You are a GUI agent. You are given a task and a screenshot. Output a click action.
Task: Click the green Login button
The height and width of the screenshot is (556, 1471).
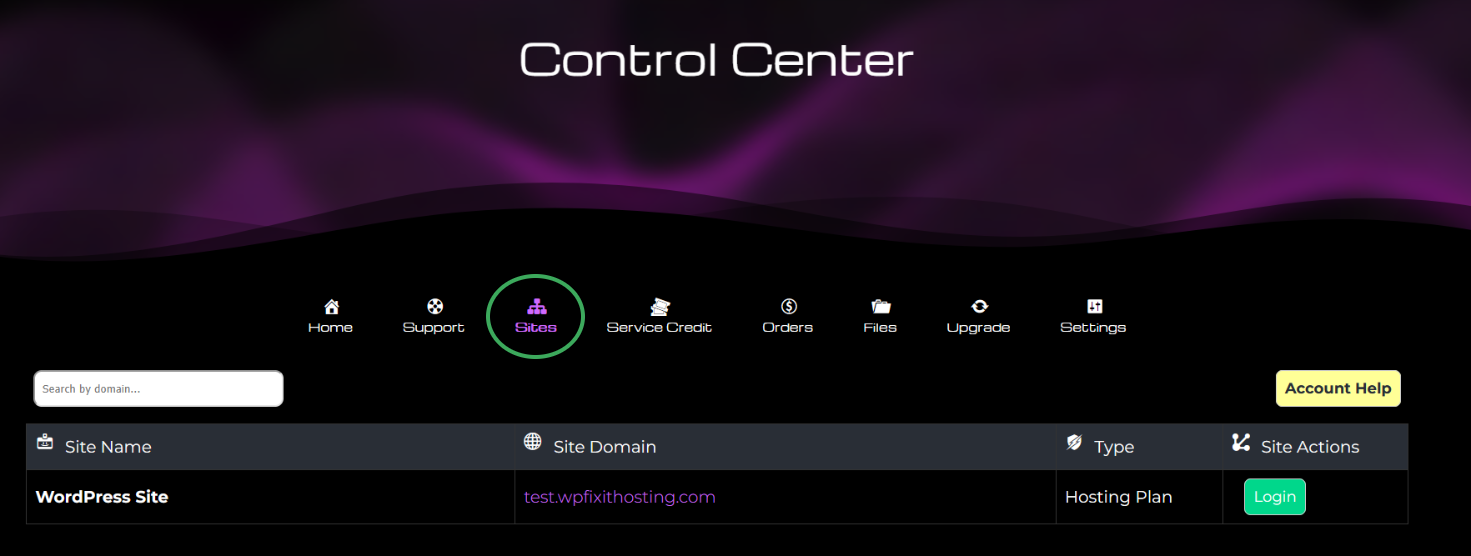click(x=1275, y=497)
